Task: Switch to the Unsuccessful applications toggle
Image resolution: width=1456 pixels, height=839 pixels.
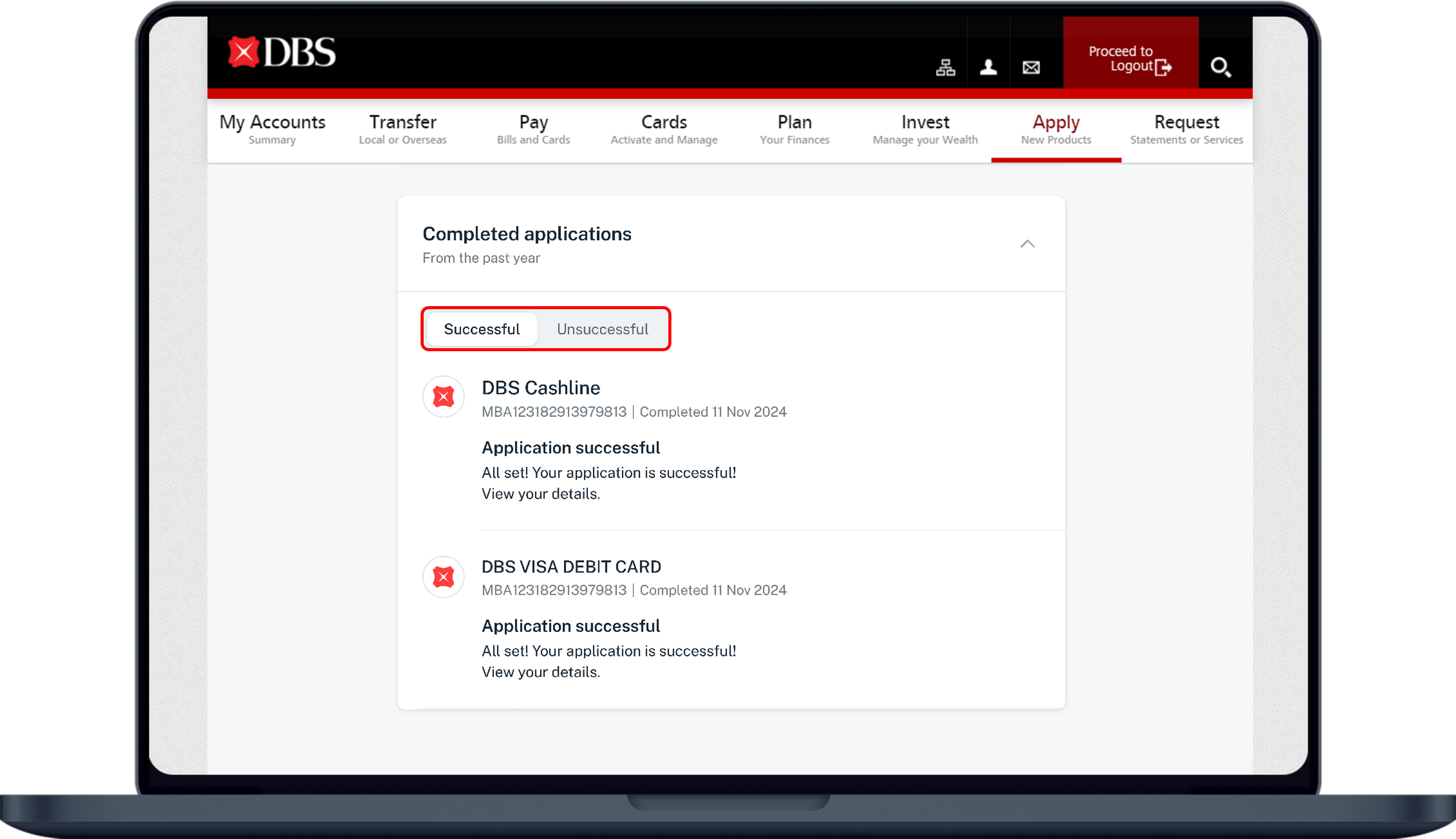Action: click(x=603, y=329)
